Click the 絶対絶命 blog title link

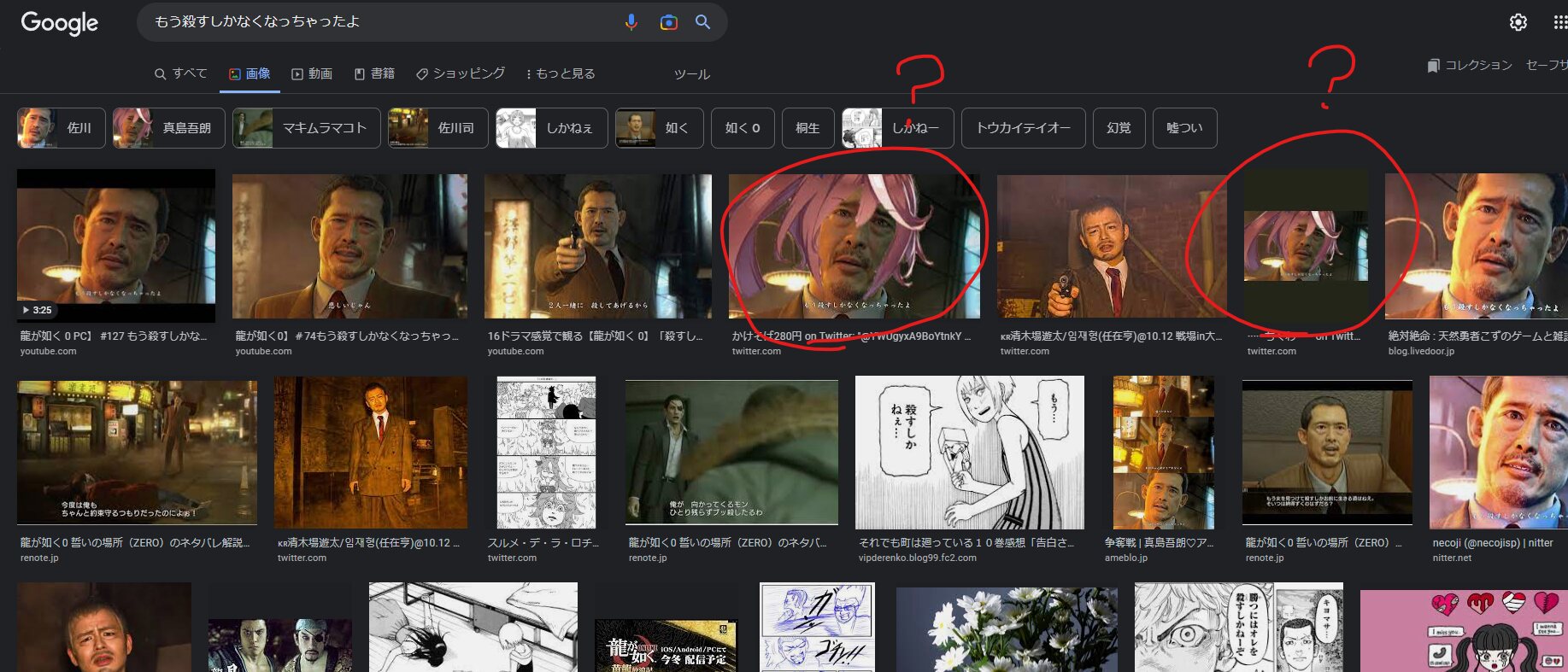1478,336
